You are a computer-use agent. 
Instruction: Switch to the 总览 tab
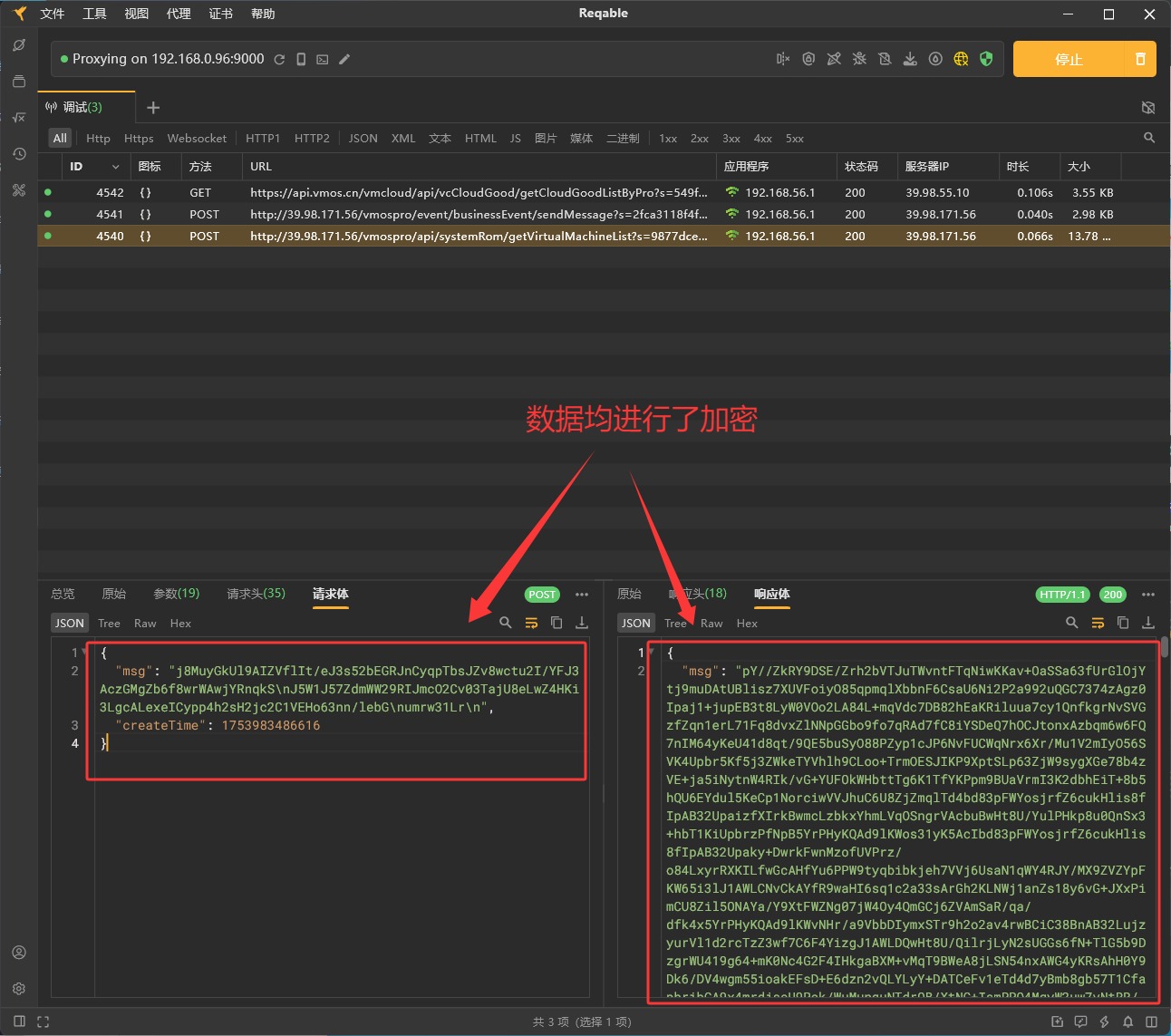click(x=63, y=594)
